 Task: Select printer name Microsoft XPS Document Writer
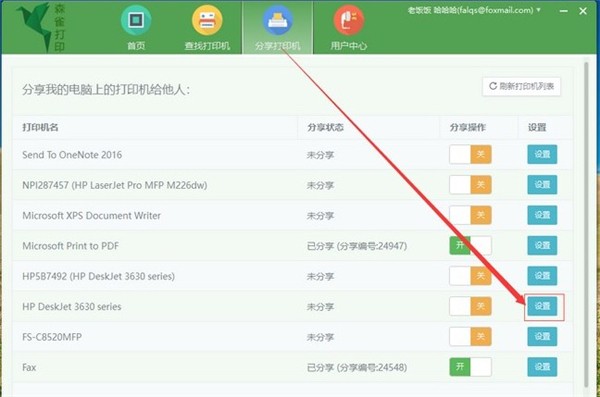tap(91, 216)
